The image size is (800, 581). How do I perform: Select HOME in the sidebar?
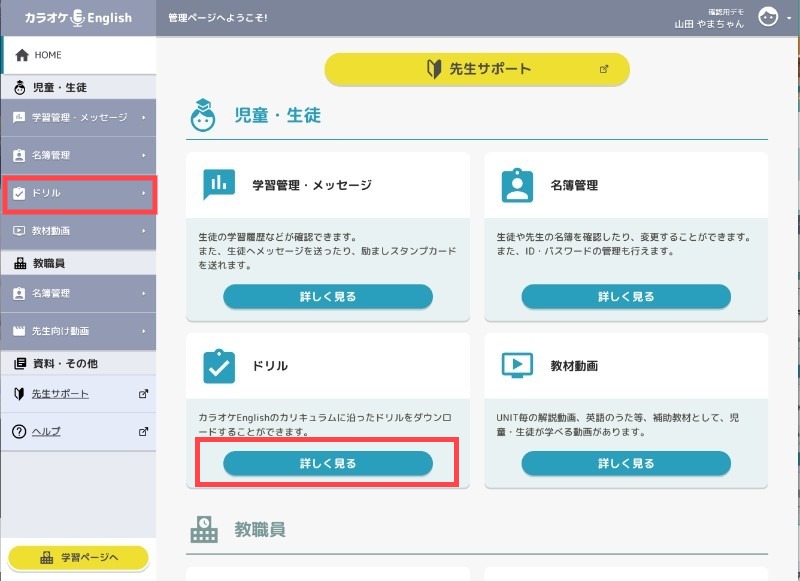(x=79, y=55)
